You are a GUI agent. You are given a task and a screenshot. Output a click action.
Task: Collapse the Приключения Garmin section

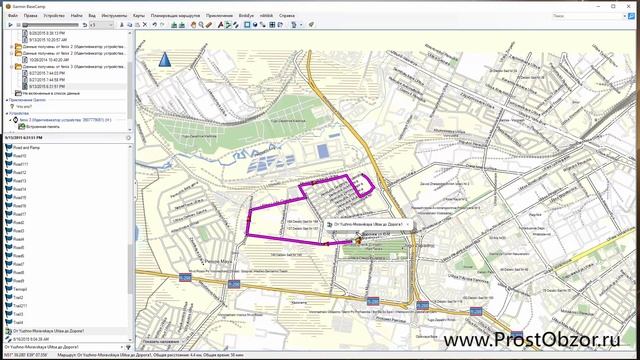point(7,100)
